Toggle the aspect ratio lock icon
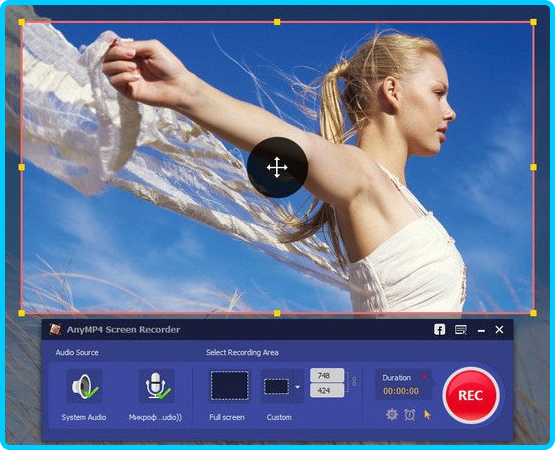Viewport: 555px width, 450px height. 354,381
